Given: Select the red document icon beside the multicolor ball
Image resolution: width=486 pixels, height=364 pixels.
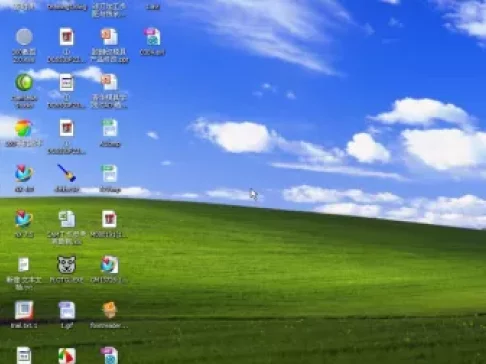Looking at the screenshot, I should point(66,128).
